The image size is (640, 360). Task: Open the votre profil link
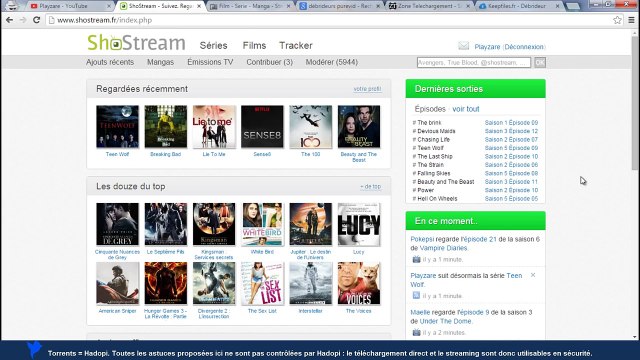pos(367,89)
